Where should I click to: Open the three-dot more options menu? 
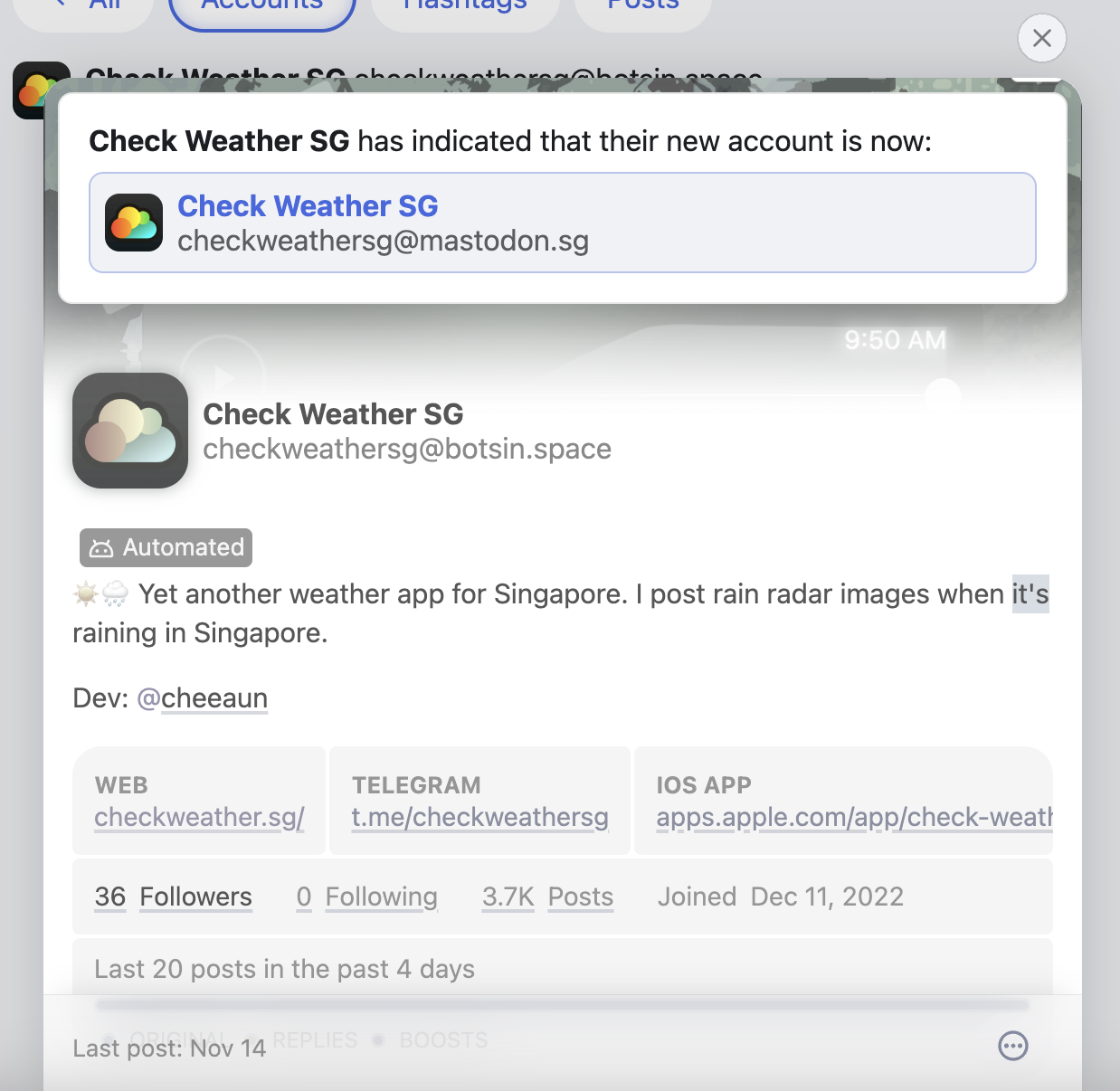point(1012,1046)
